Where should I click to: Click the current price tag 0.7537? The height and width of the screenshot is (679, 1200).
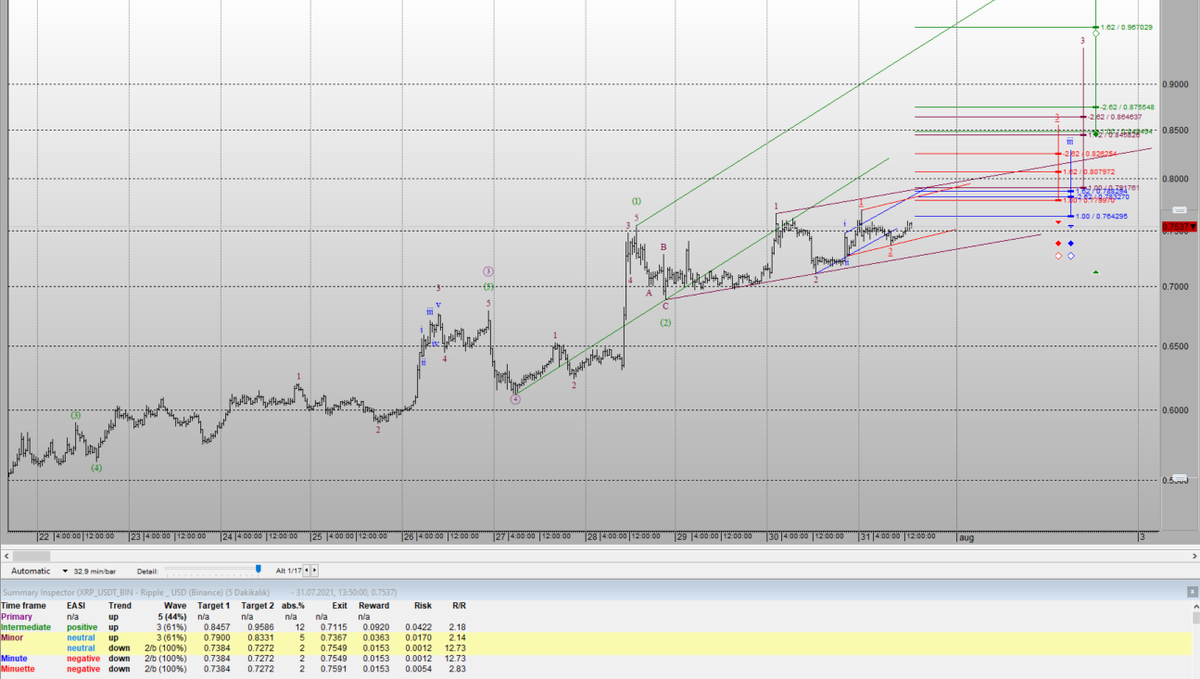coord(1179,227)
